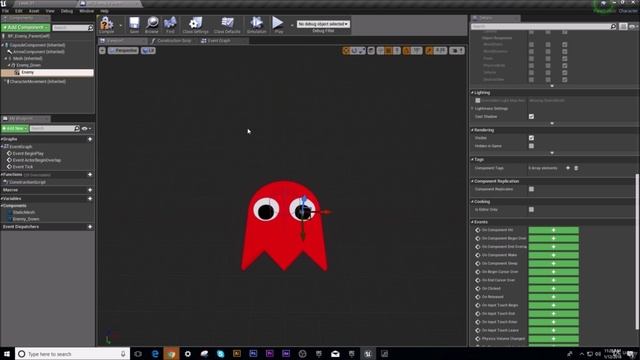The width and height of the screenshot is (640, 360).
Task: Click the Lit view mode button
Action: coord(148,51)
